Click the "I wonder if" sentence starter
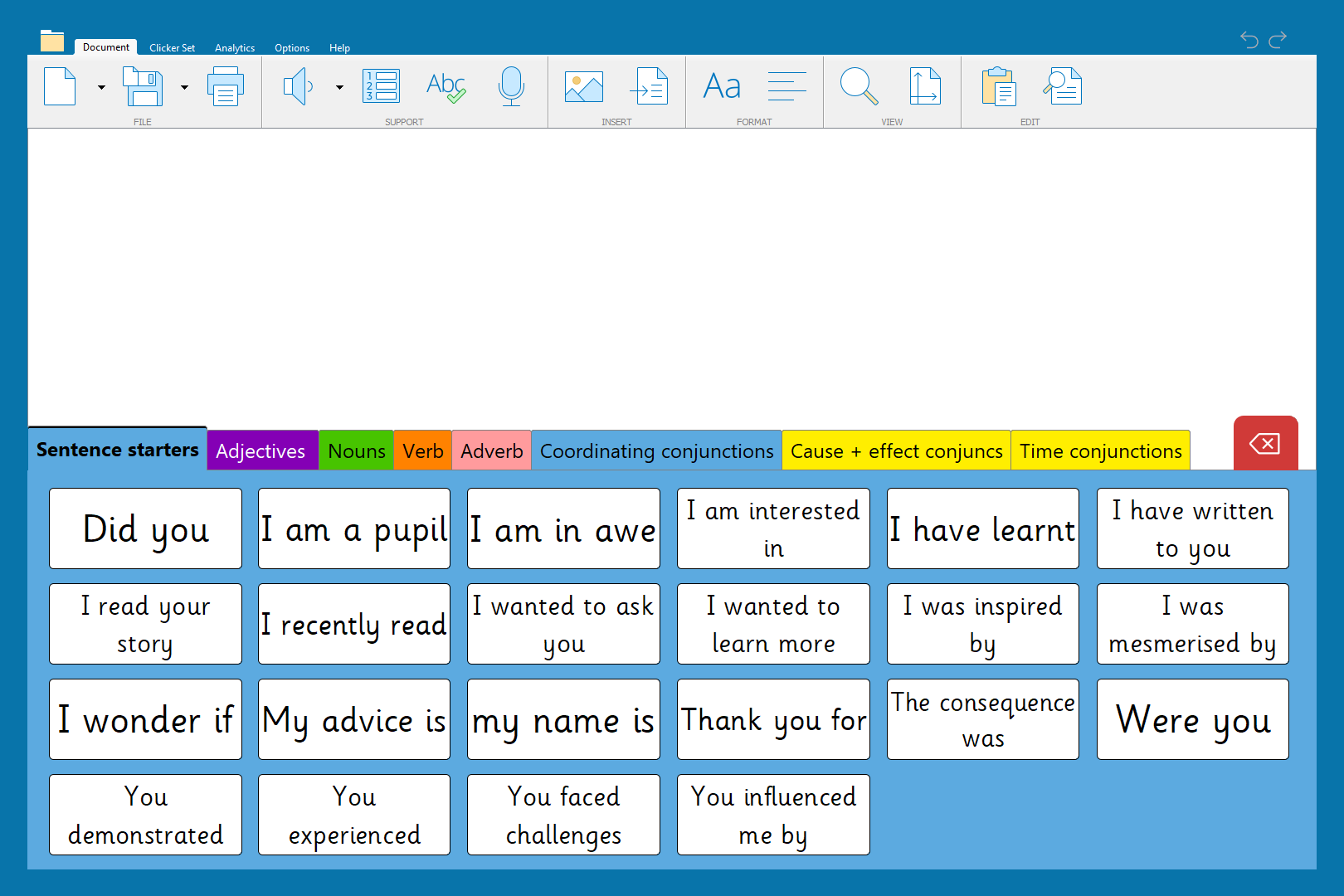 (145, 719)
